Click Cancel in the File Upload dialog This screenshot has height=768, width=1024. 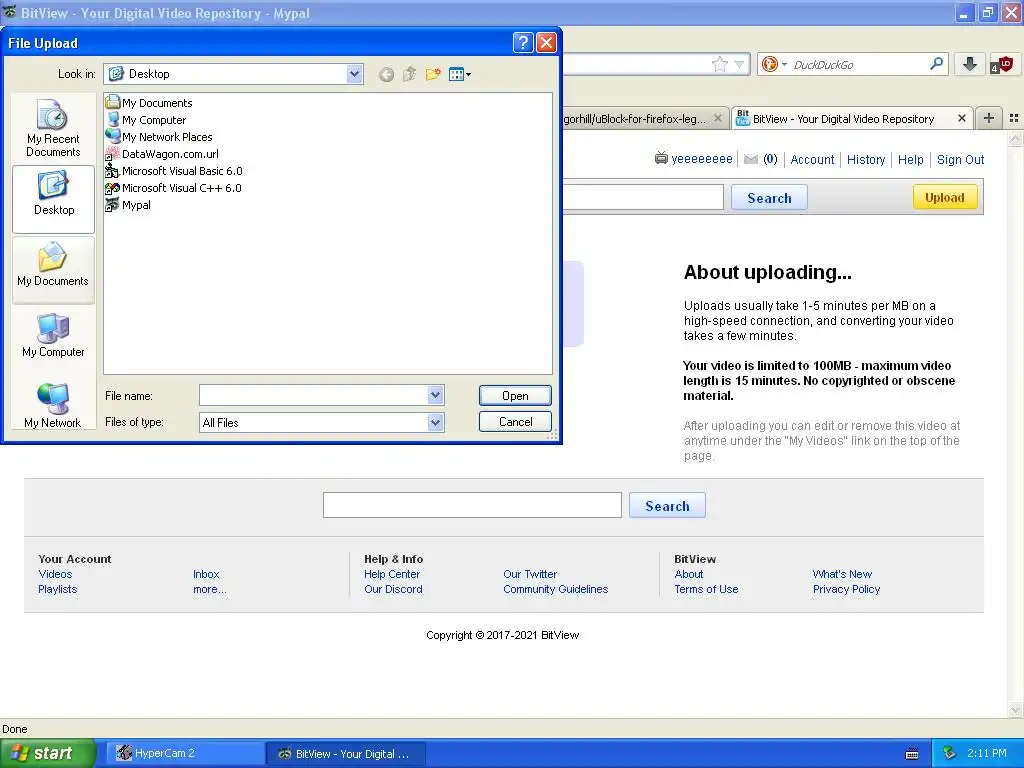click(515, 422)
